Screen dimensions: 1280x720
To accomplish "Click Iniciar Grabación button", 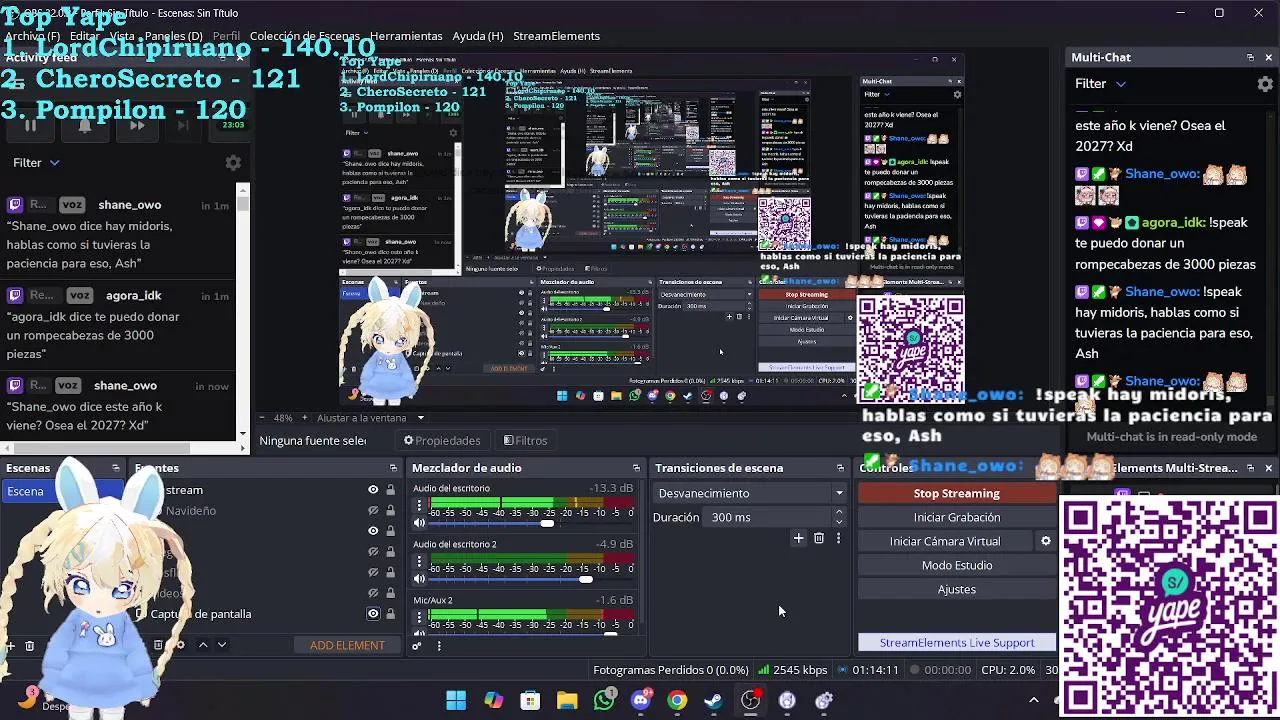I will 956,517.
